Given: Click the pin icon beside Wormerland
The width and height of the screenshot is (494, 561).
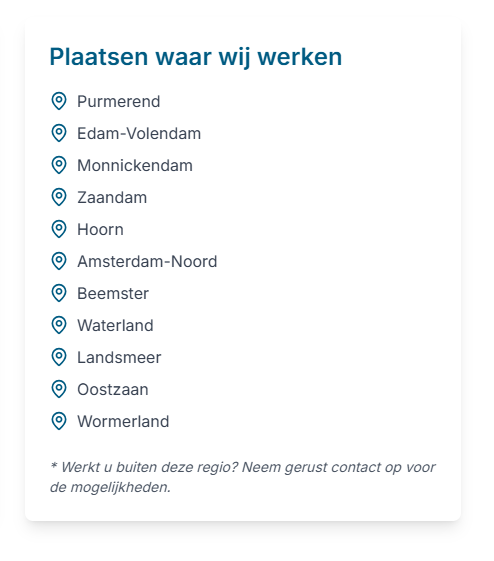Looking at the screenshot, I should point(59,421).
